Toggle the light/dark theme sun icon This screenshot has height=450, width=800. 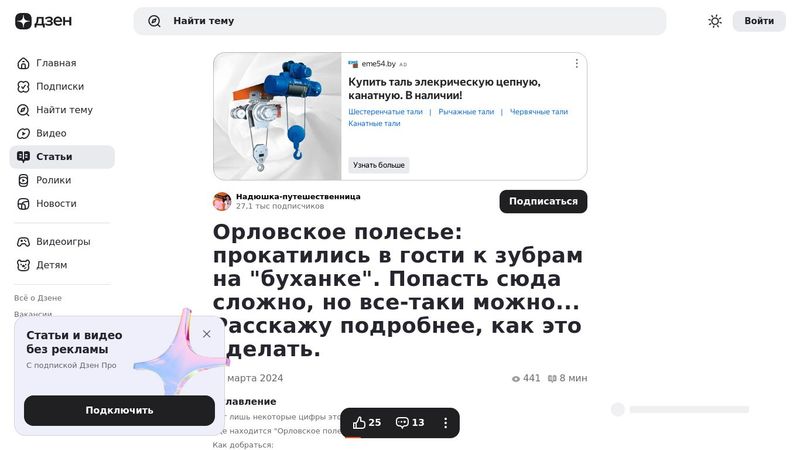pyautogui.click(x=715, y=21)
